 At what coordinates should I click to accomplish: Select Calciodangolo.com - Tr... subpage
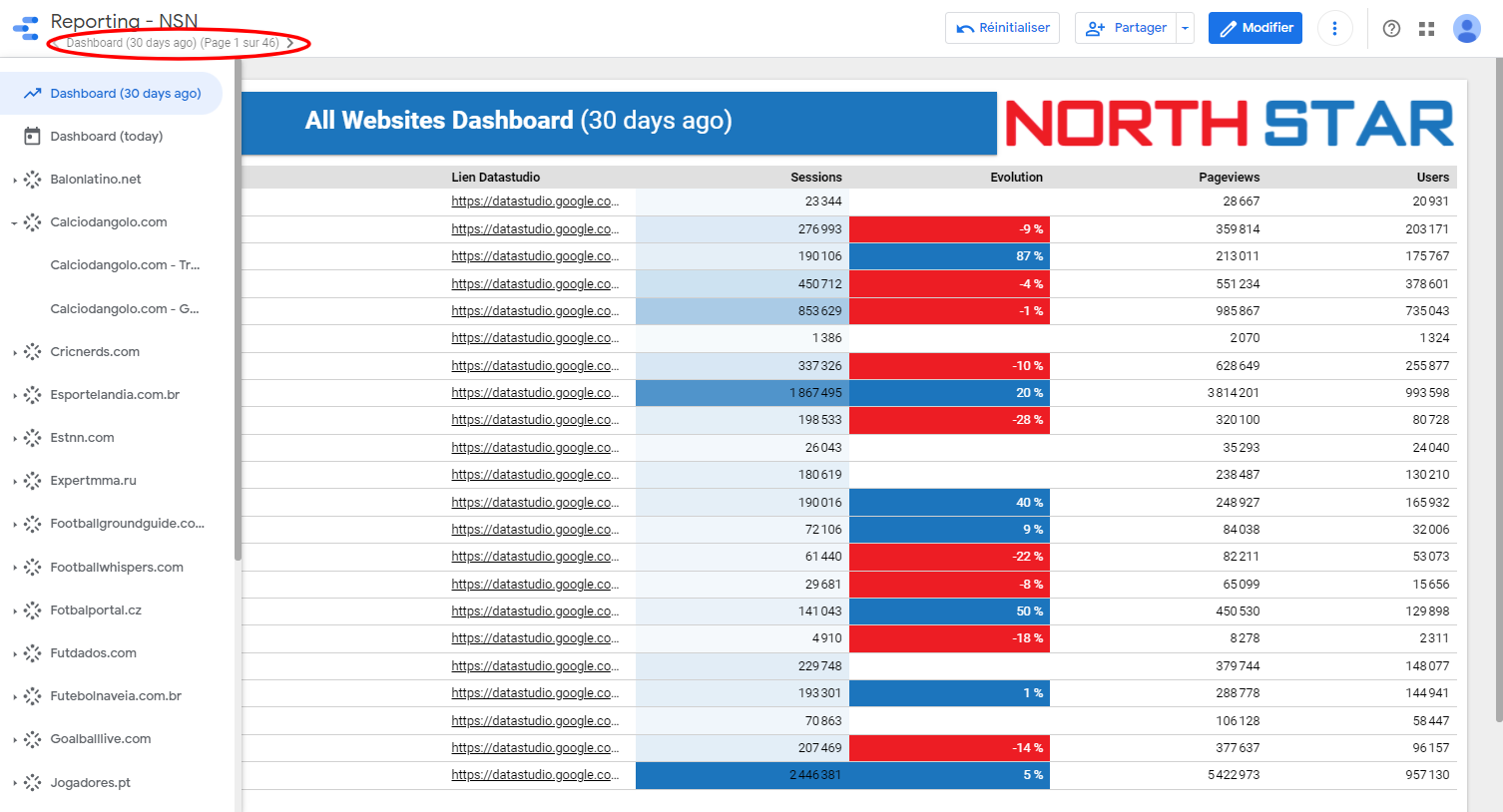point(125,265)
